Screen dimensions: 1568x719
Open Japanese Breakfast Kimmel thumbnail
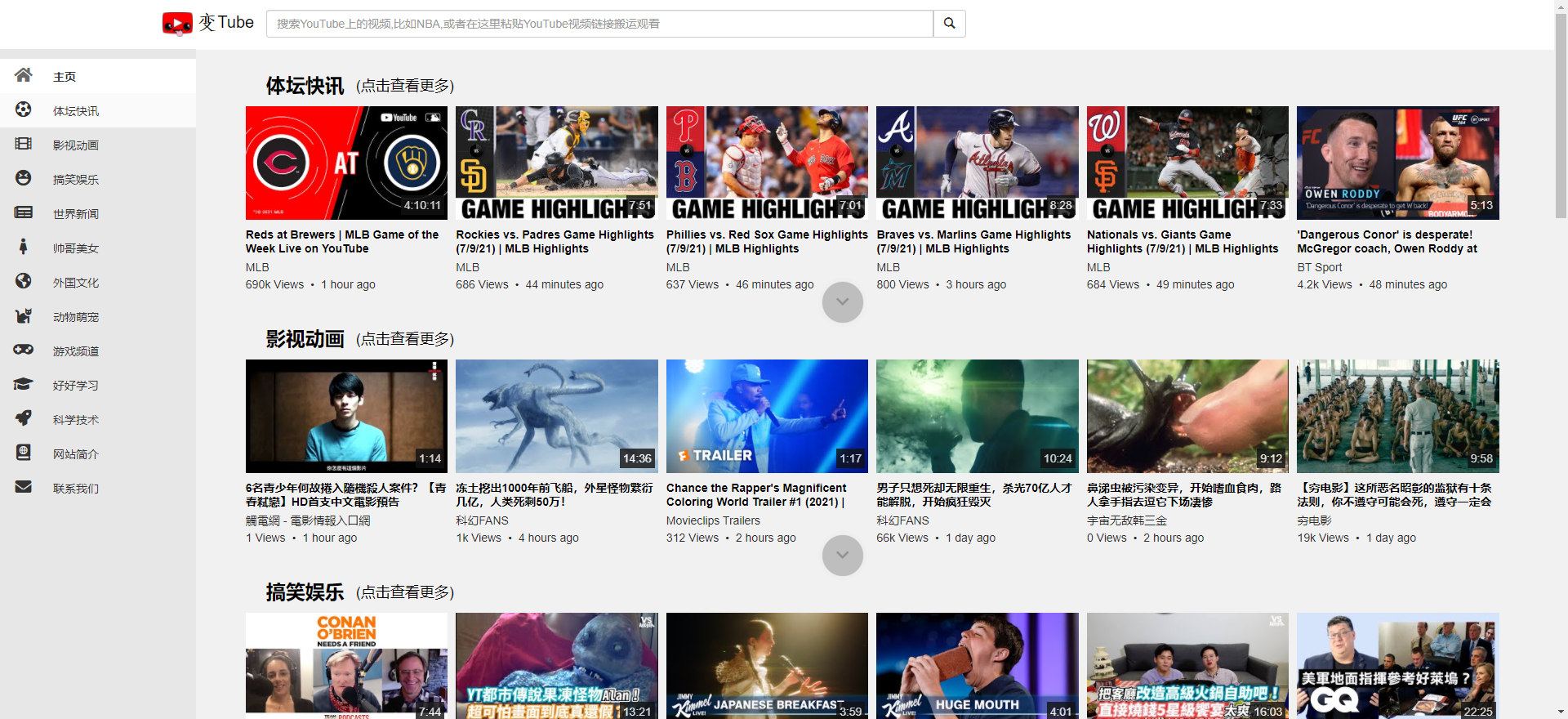click(767, 666)
